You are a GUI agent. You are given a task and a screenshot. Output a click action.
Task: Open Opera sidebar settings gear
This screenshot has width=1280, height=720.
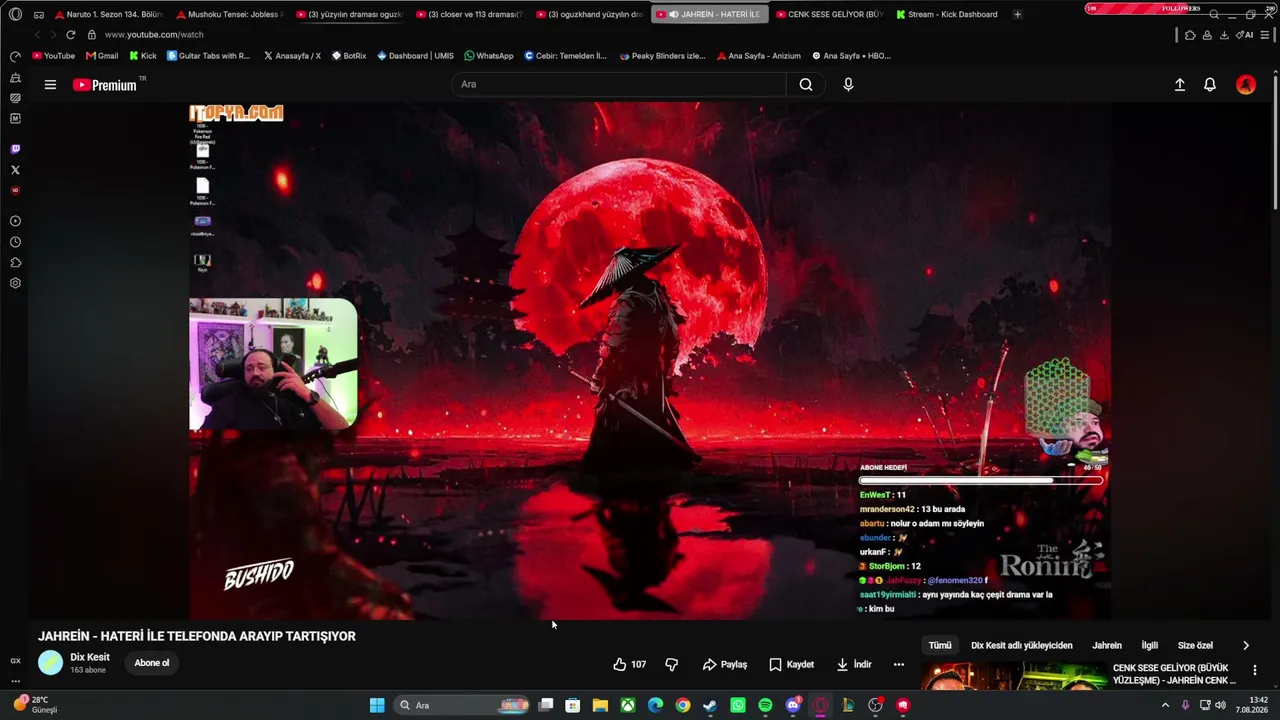tap(15, 283)
